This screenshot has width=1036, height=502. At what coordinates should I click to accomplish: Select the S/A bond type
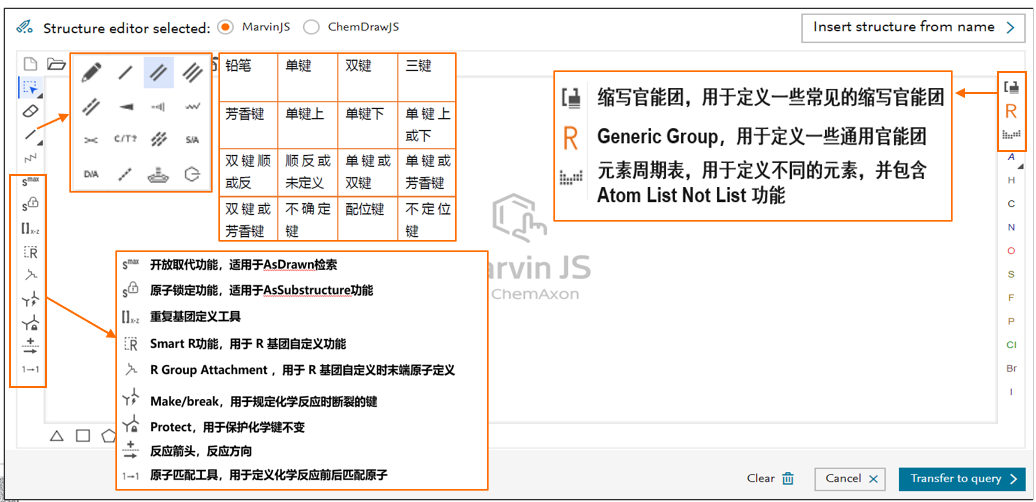coord(192,139)
